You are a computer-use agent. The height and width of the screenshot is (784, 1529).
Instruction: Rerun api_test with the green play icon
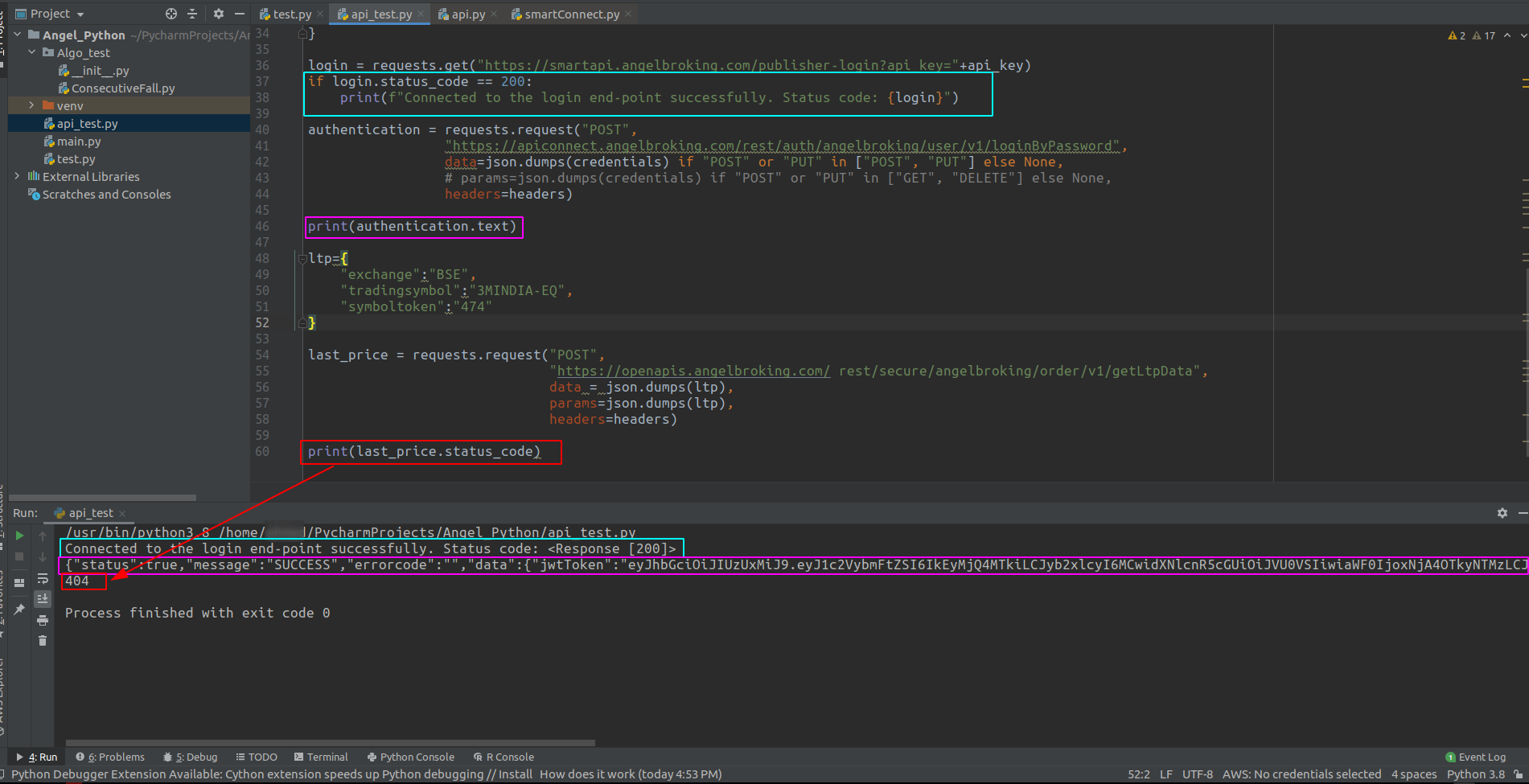[19, 536]
